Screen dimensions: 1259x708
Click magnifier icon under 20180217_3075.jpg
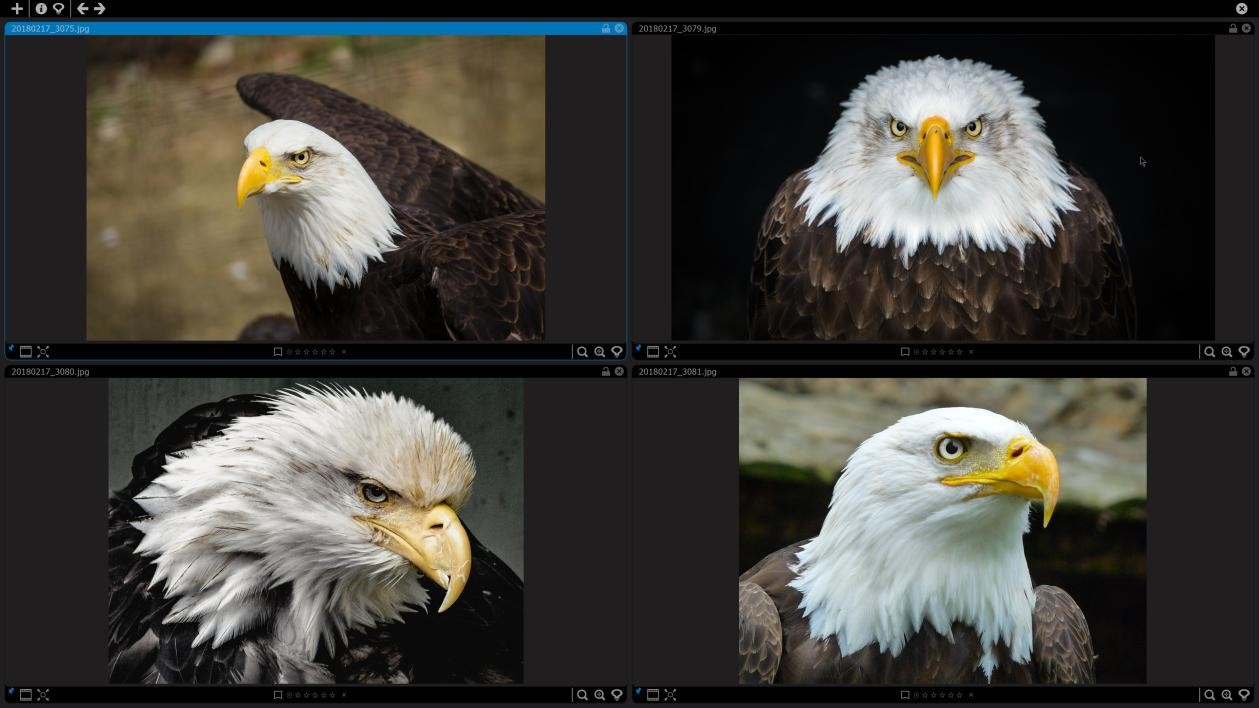click(x=582, y=352)
